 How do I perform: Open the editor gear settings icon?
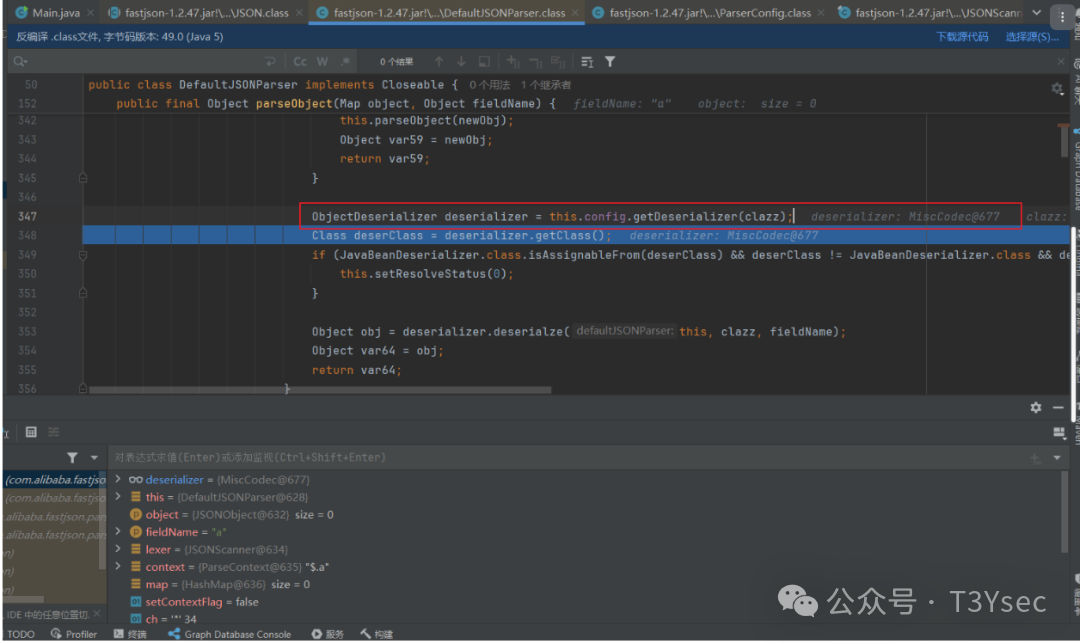1057,88
